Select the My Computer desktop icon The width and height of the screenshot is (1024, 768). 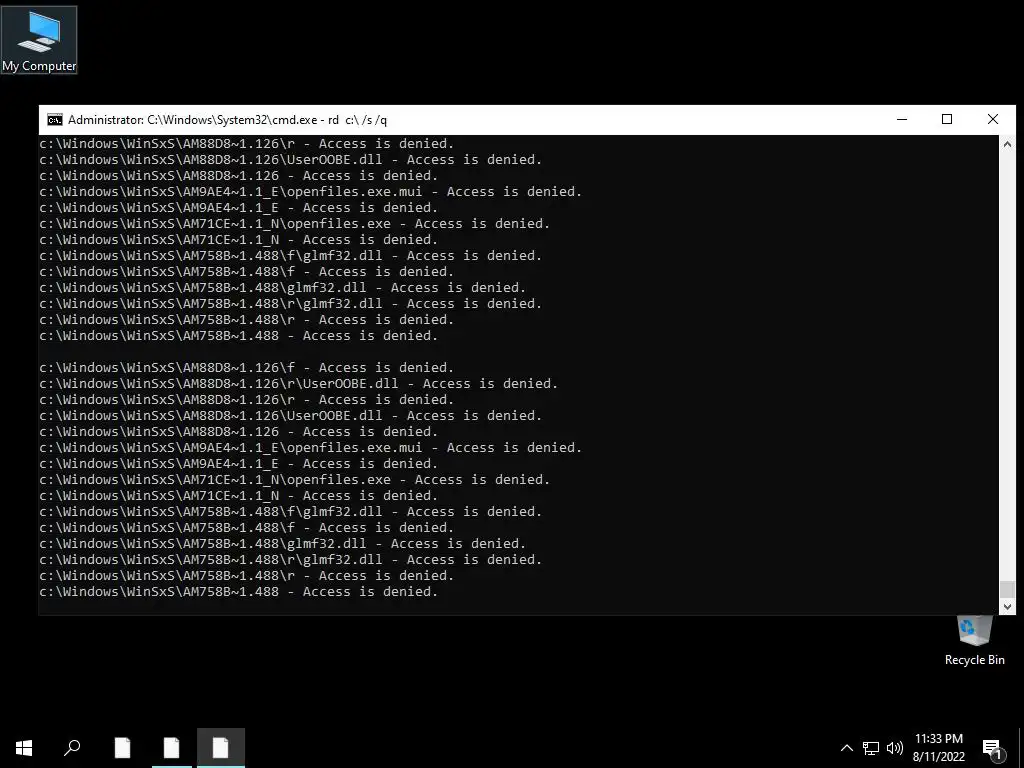click(x=39, y=40)
